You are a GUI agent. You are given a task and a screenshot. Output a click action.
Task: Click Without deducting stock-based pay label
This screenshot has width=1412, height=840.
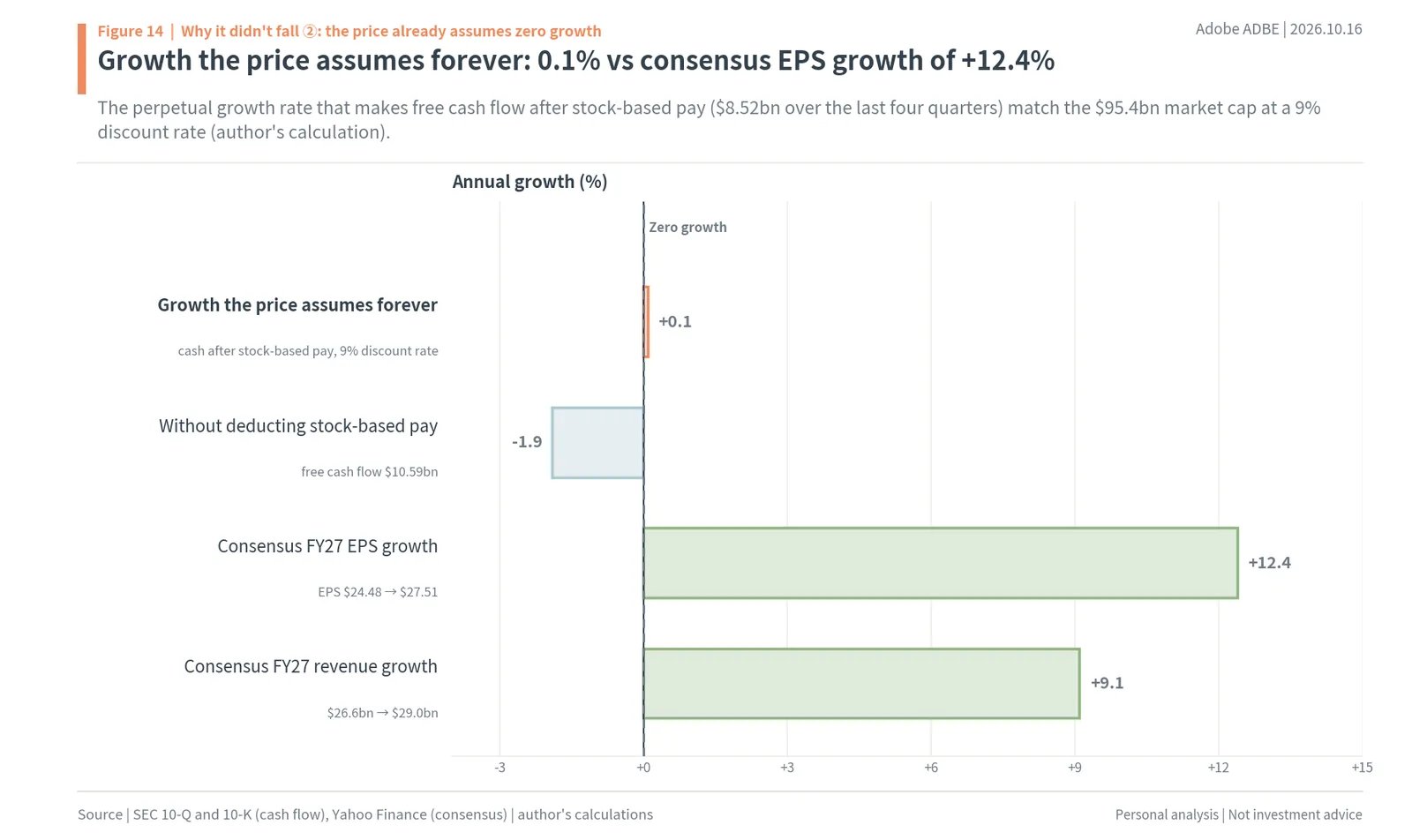(x=298, y=426)
